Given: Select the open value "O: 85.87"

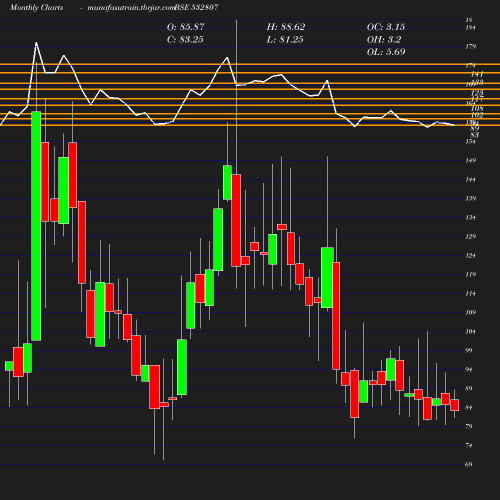Looking at the screenshot, I should [185, 27].
